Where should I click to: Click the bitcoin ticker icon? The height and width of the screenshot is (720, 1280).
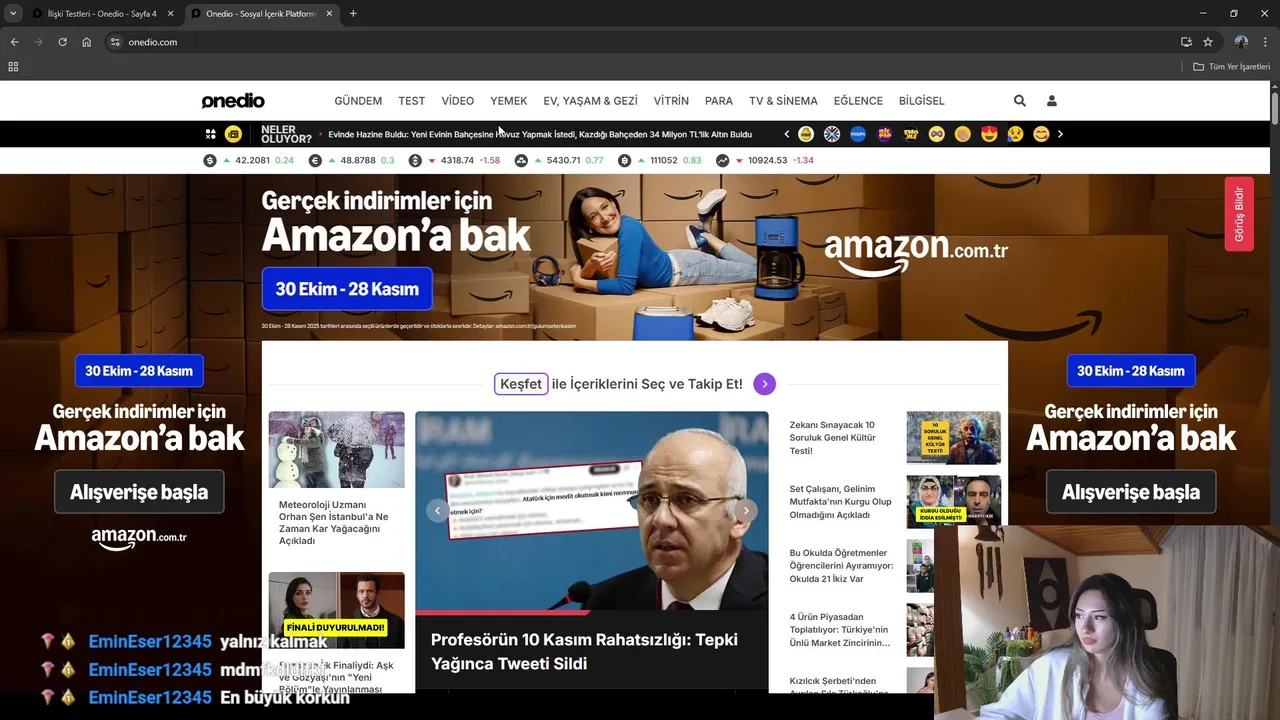pyautogui.click(x=624, y=160)
